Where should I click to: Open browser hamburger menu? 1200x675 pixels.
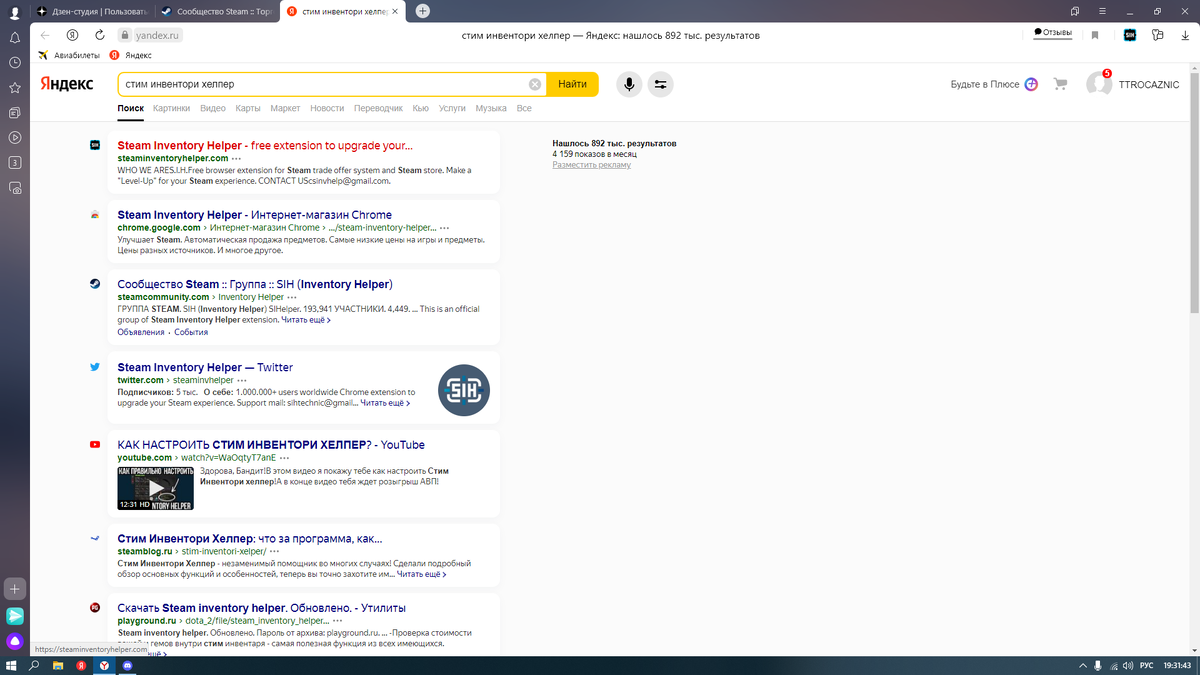click(1101, 11)
